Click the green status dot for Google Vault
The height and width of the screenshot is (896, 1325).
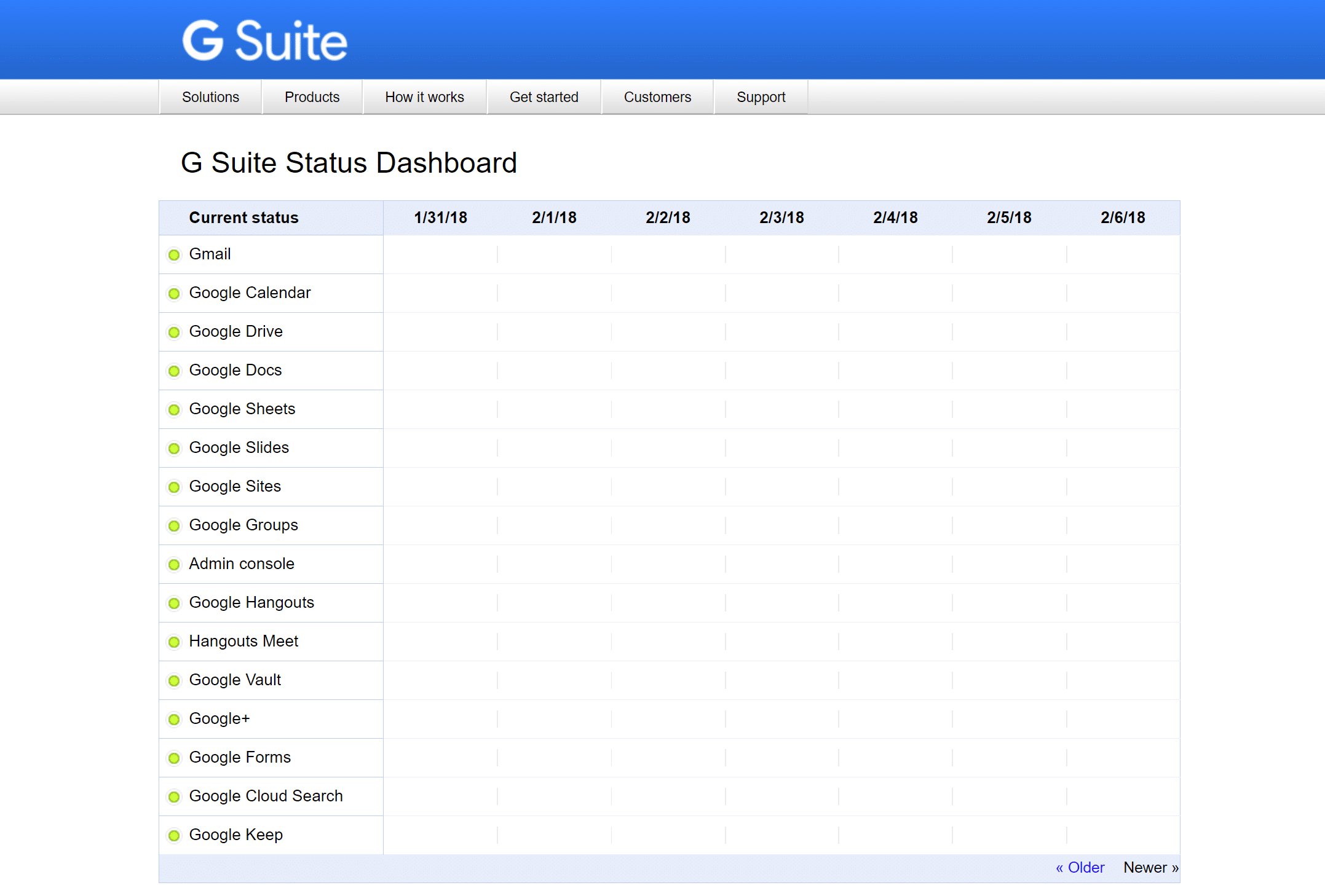(x=175, y=680)
